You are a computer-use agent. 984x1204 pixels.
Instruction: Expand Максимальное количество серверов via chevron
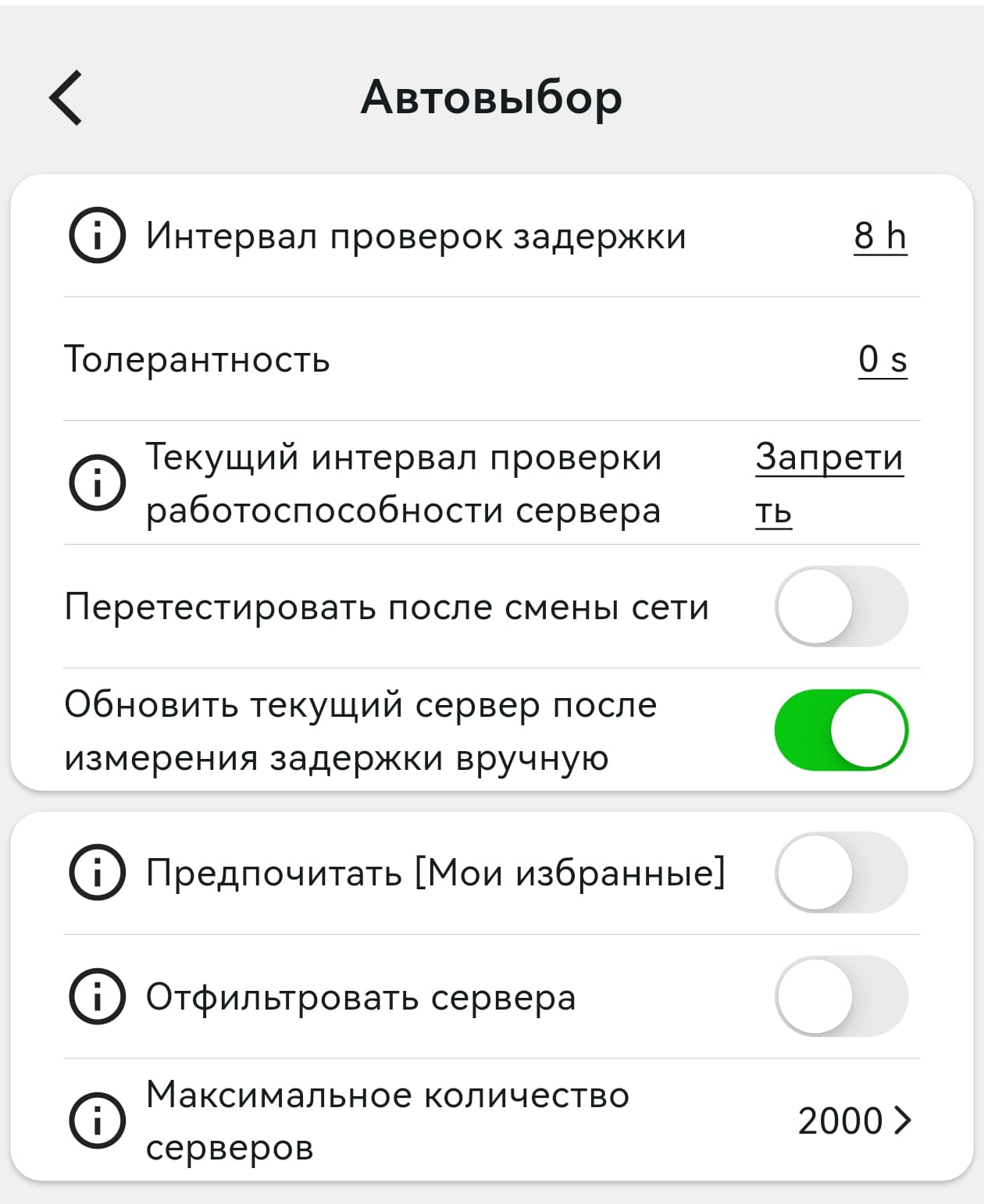pos(901,1121)
